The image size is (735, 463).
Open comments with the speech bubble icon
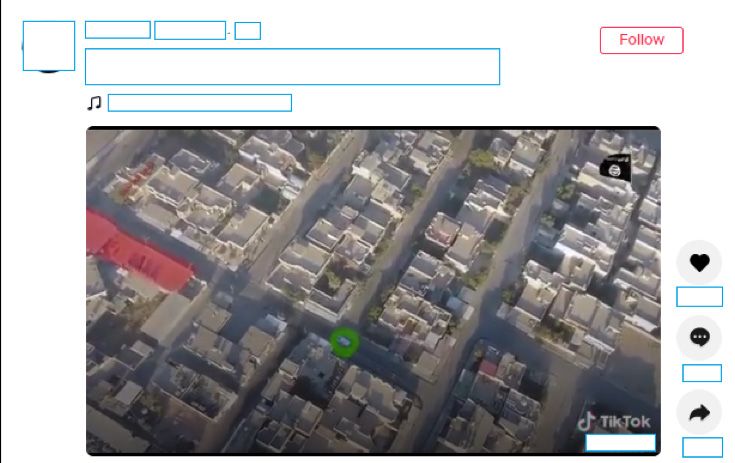point(699,337)
